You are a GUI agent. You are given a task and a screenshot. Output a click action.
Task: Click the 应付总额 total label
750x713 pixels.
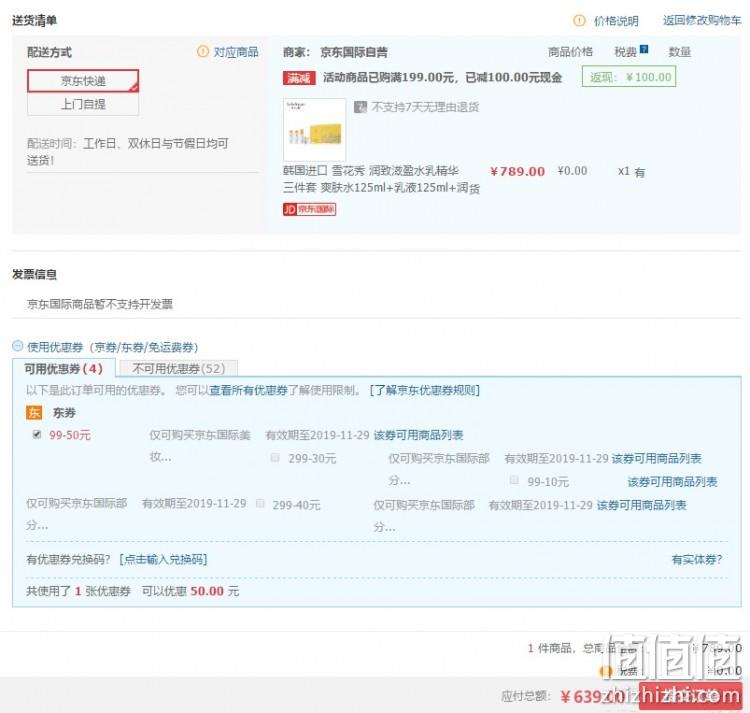tap(526, 696)
